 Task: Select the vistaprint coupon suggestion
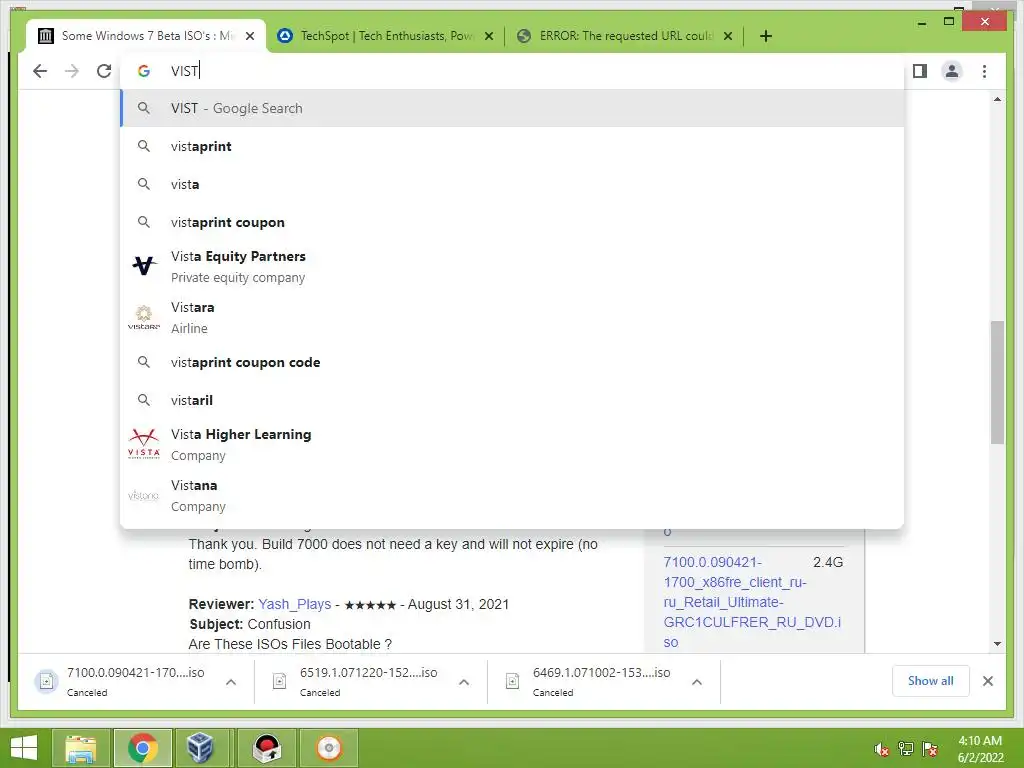[x=512, y=222]
